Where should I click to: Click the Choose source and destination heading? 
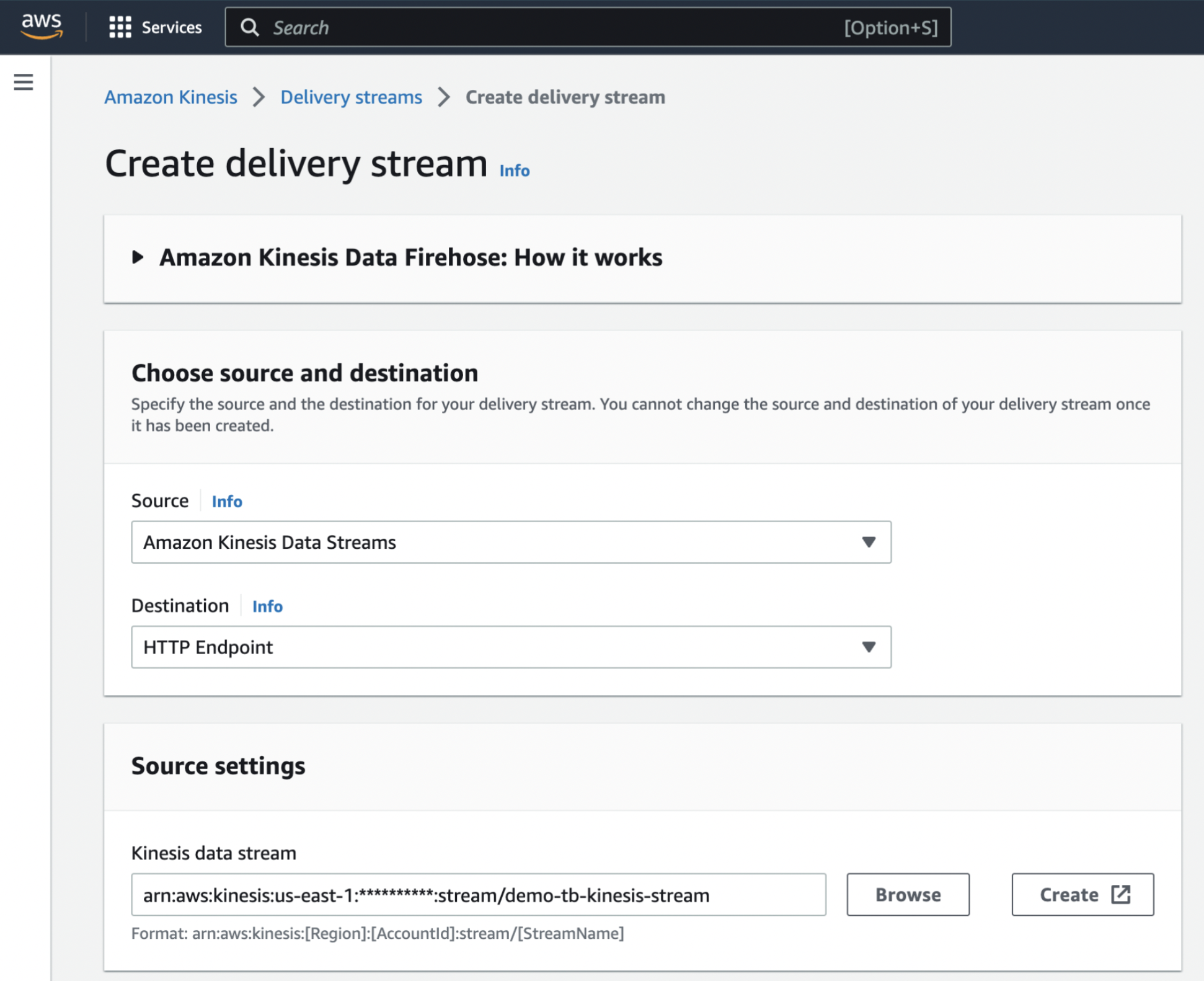(x=304, y=373)
